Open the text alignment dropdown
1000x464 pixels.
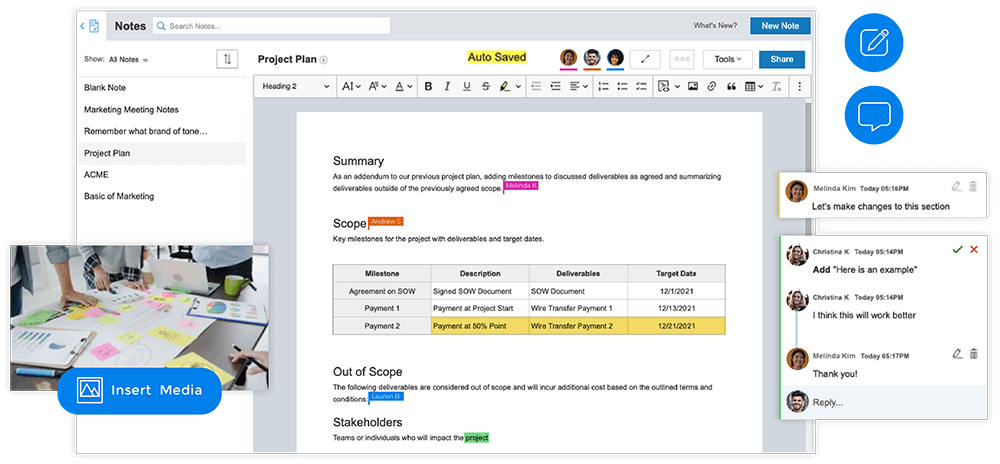(579, 86)
